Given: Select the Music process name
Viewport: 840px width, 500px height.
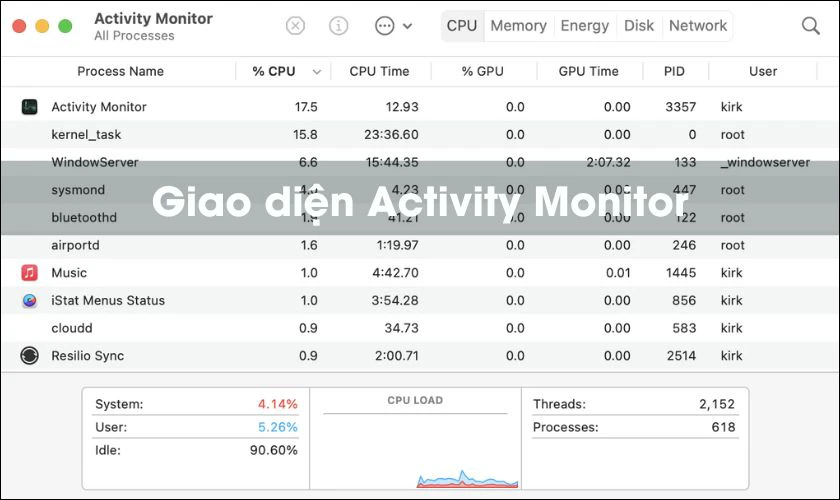Looking at the screenshot, I should coord(69,273).
